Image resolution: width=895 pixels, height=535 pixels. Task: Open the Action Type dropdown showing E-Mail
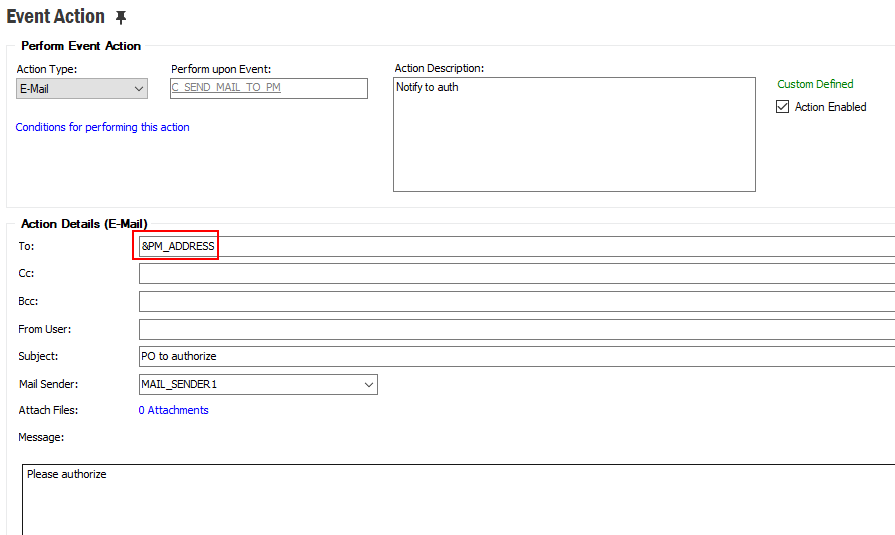tap(82, 89)
